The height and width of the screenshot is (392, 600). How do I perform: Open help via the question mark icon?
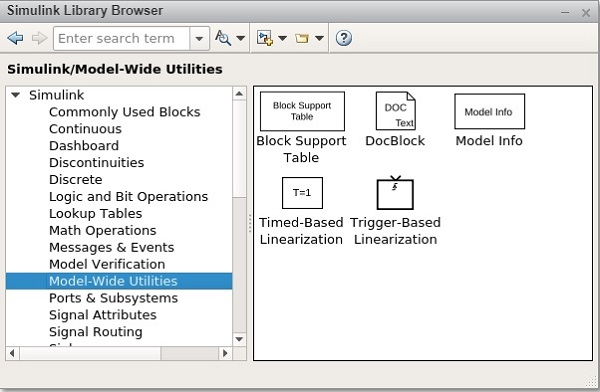point(344,38)
